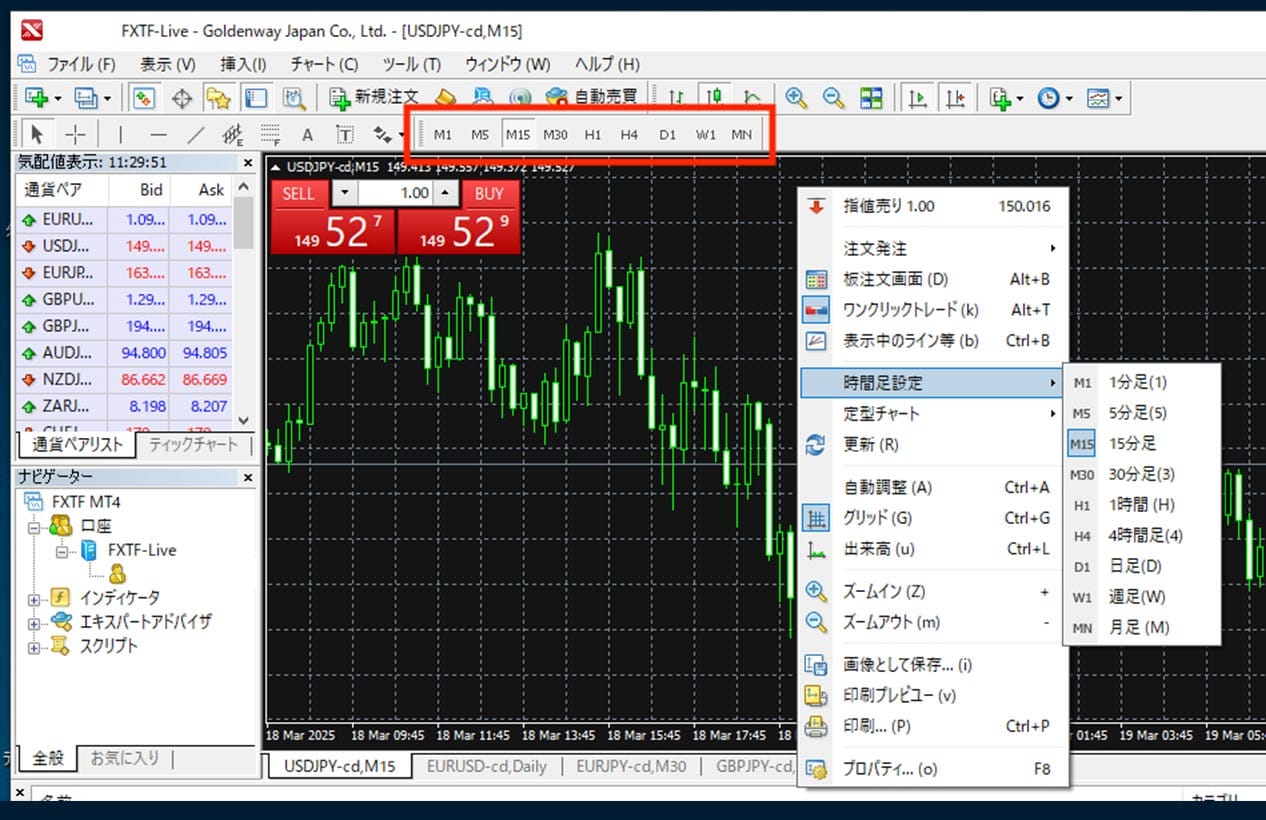1266x820 pixels.
Task: Open the periods clock dropdown arrow
Action: coord(1069,97)
